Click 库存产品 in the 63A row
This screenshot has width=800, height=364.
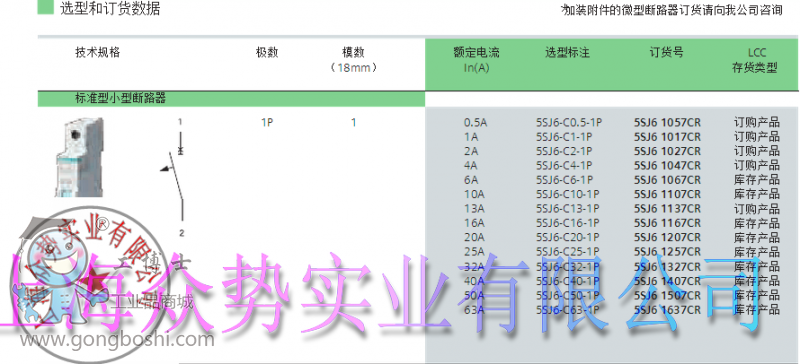tap(757, 309)
